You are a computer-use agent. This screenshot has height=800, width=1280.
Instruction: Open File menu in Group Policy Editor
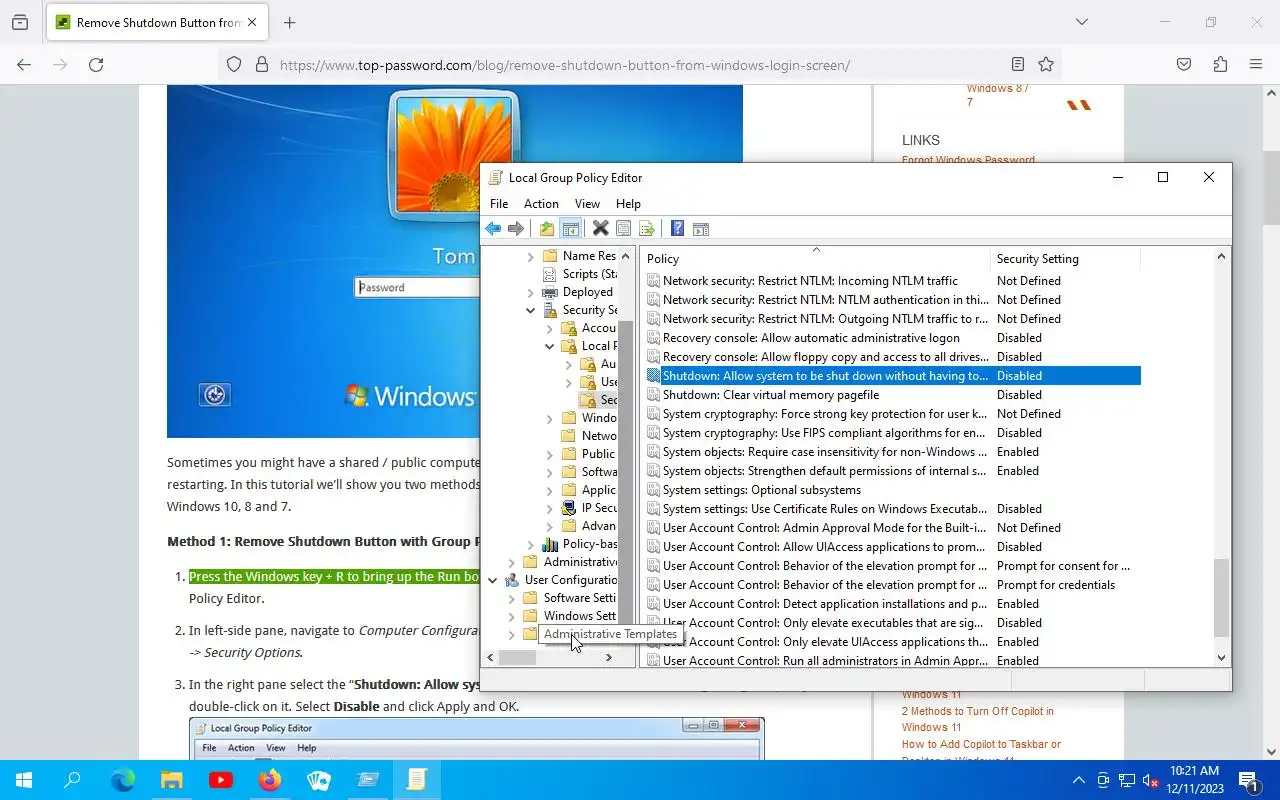[498, 203]
